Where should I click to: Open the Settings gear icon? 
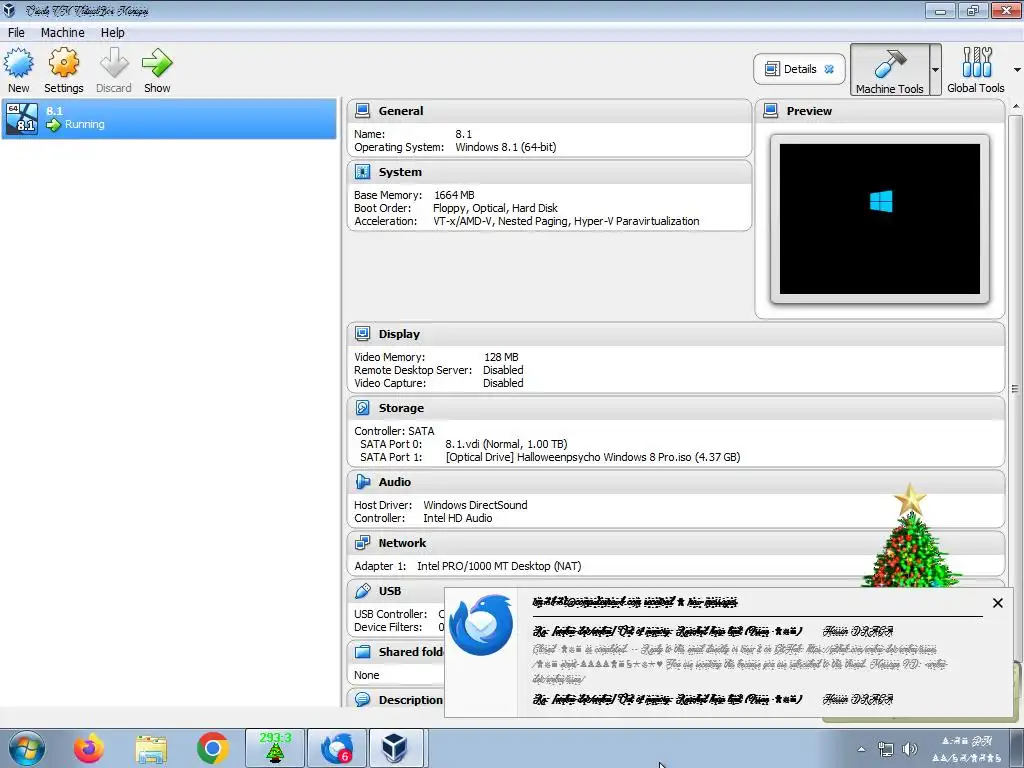pyautogui.click(x=63, y=63)
